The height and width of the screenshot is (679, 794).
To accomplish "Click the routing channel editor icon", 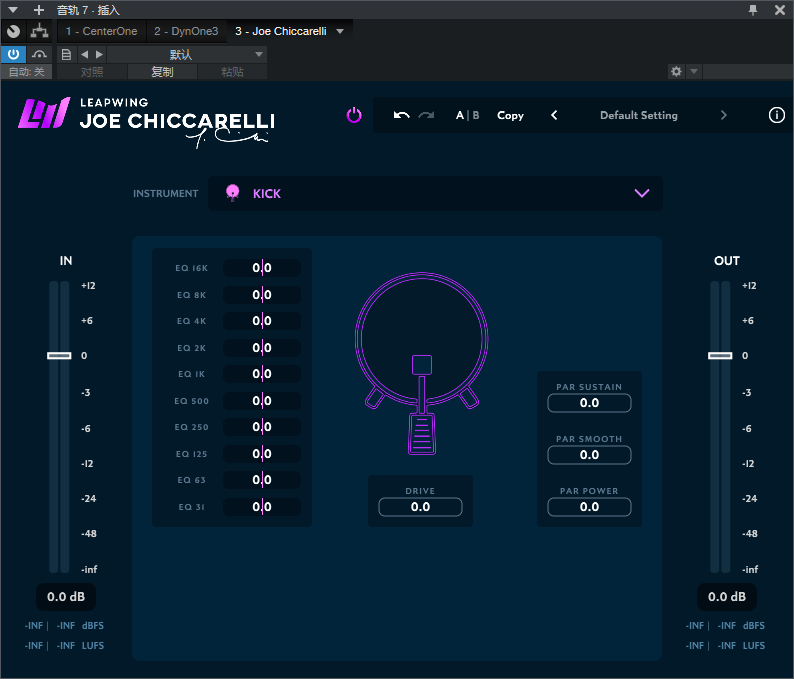I will [39, 31].
